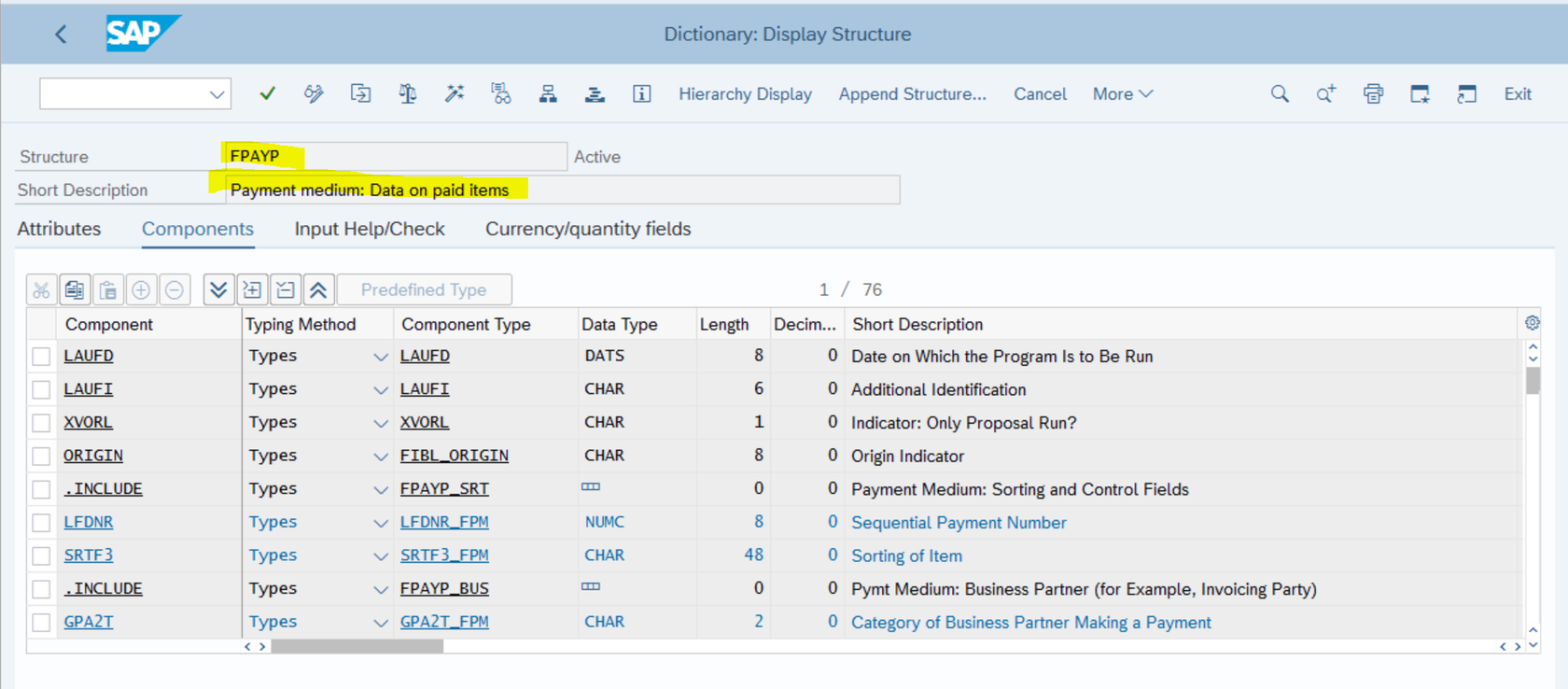Open new window icon in top toolbar

click(x=1420, y=93)
